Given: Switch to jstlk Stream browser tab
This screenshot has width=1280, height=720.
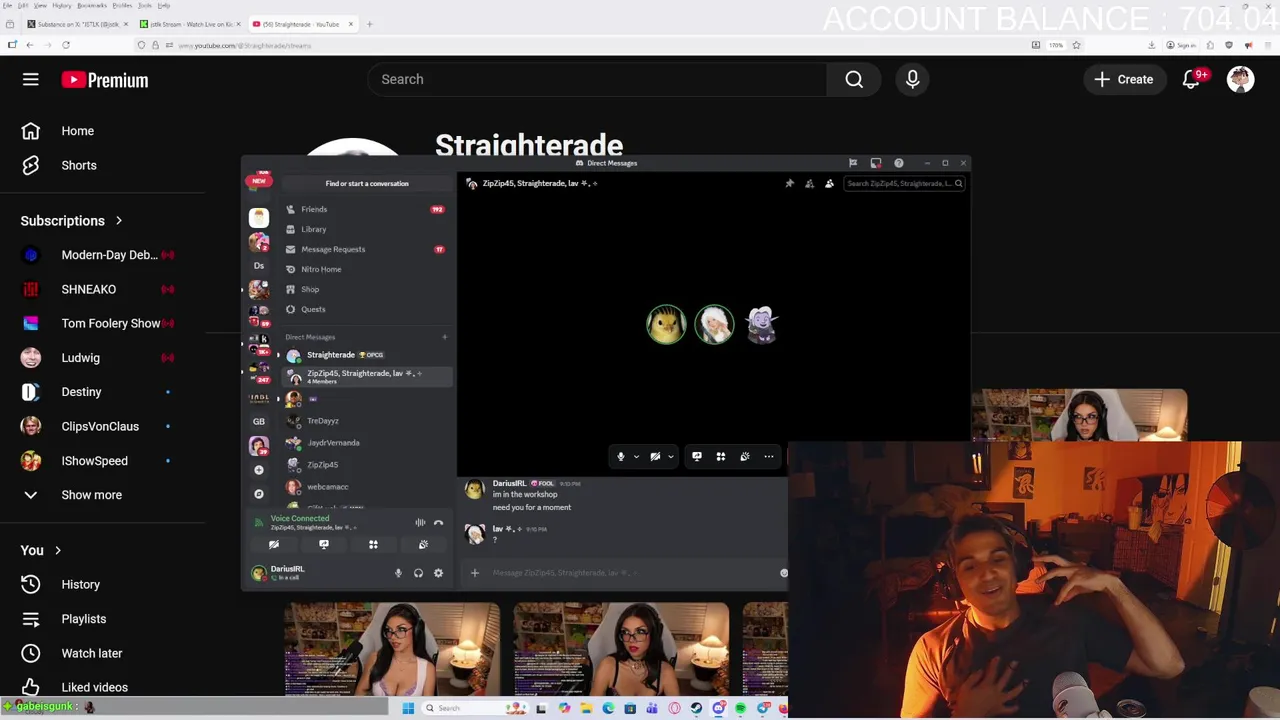Looking at the screenshot, I should (190, 24).
